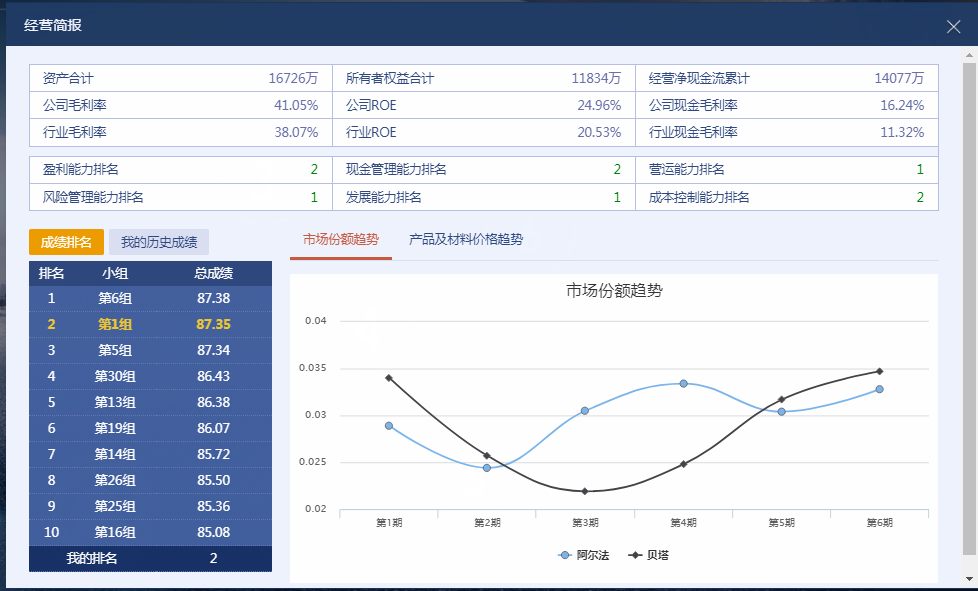Viewport: 978px width, 591px height.
Task: Click the 经营简报 dialog title
Action: pyautogui.click(x=53, y=26)
